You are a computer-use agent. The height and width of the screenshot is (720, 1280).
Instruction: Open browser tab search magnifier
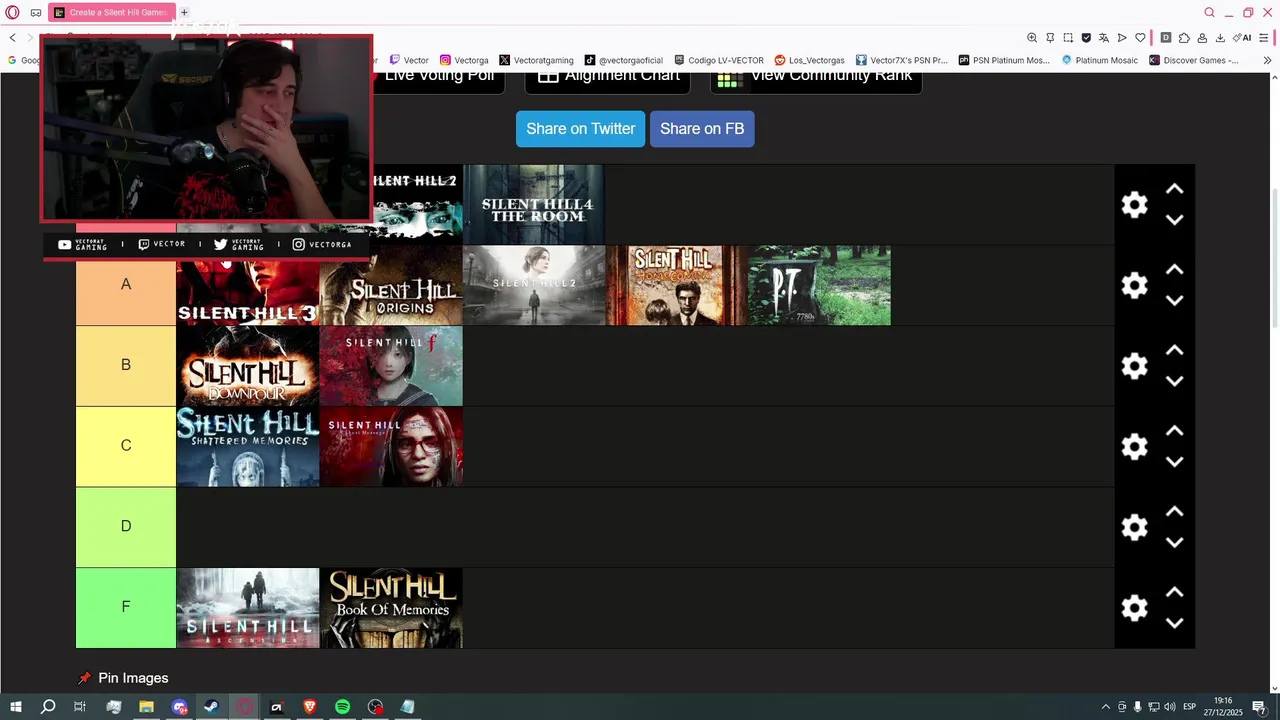1209,13
